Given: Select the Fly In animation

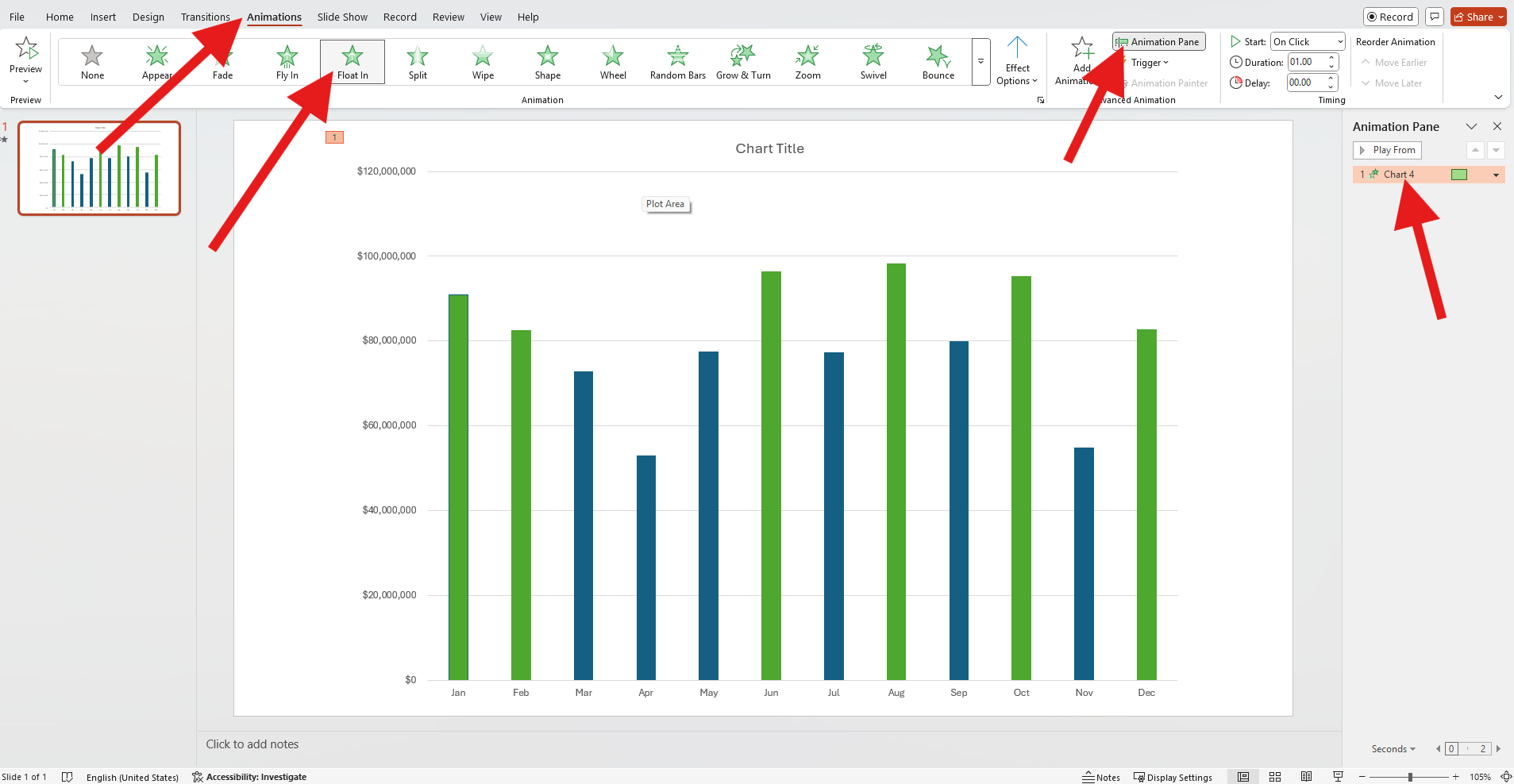Looking at the screenshot, I should 287,61.
